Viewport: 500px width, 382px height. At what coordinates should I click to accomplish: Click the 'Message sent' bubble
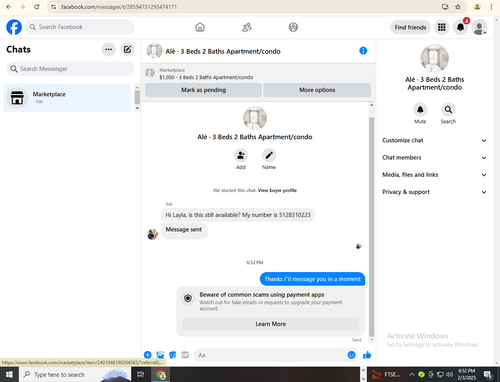point(184,230)
